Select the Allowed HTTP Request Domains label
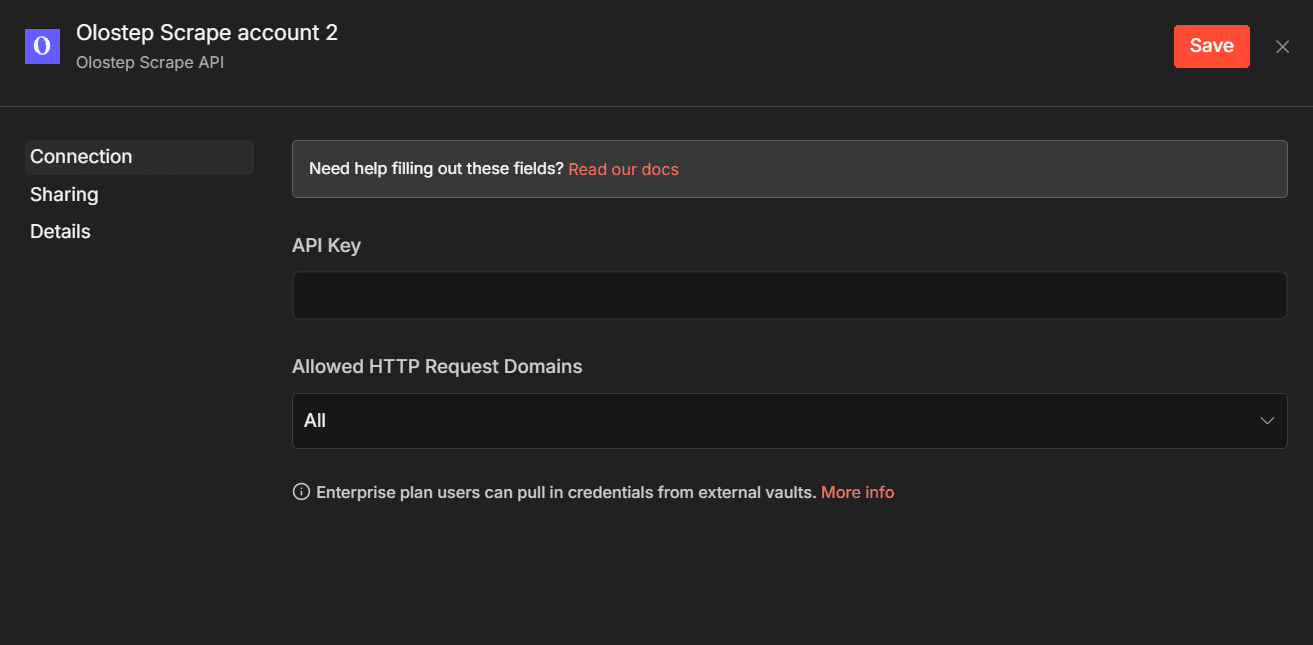Screen dimensions: 1313x645 pos(437,367)
